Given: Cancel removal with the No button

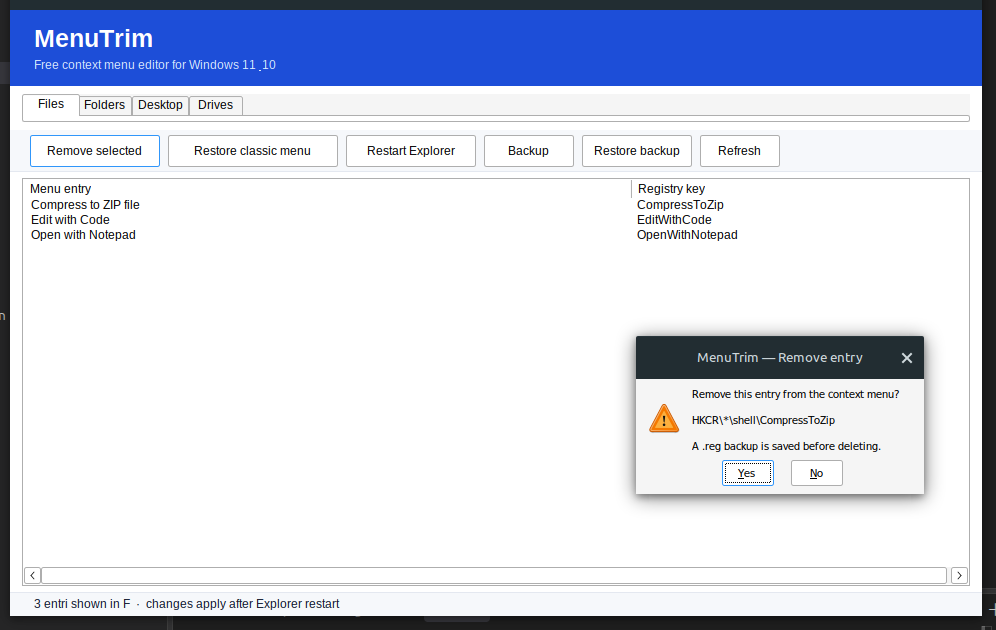Looking at the screenshot, I should pos(816,473).
